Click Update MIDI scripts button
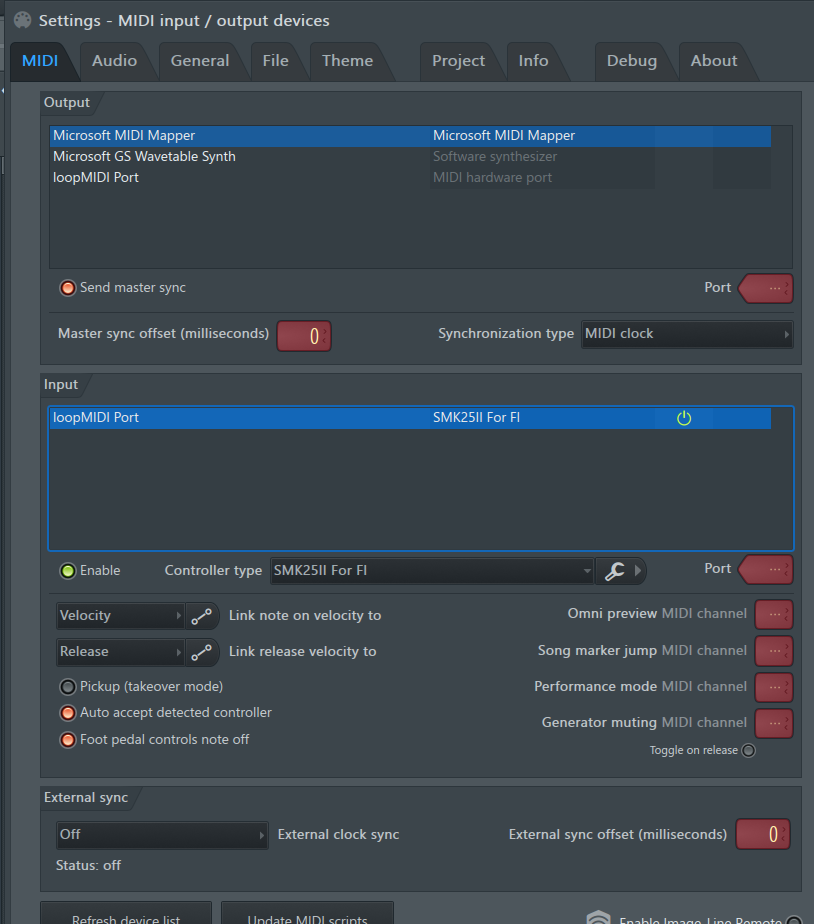This screenshot has height=924, width=814. (307, 915)
